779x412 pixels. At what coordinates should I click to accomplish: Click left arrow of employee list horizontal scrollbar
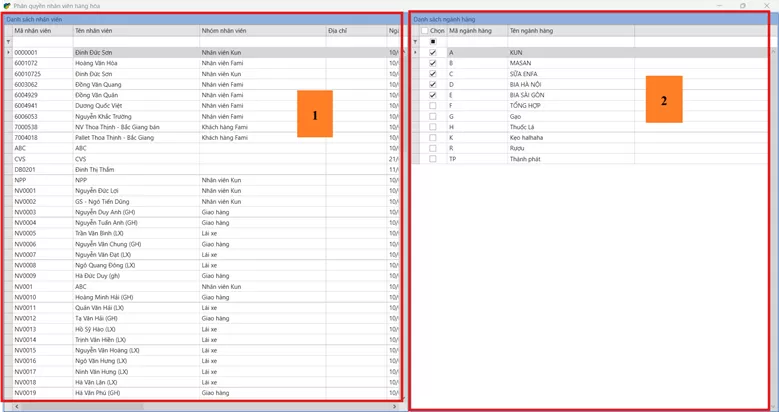pos(16,407)
